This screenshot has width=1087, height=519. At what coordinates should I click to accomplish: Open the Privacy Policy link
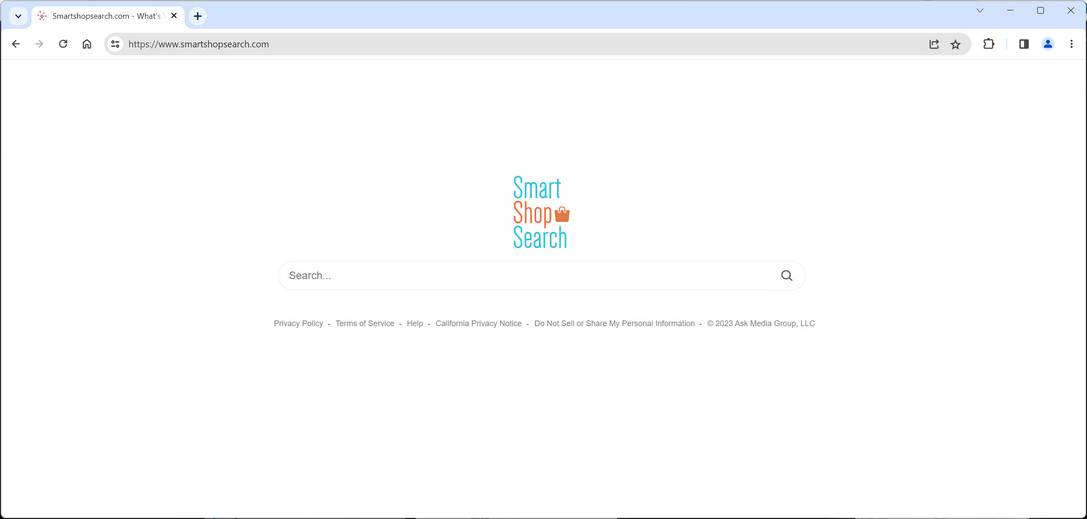(298, 324)
